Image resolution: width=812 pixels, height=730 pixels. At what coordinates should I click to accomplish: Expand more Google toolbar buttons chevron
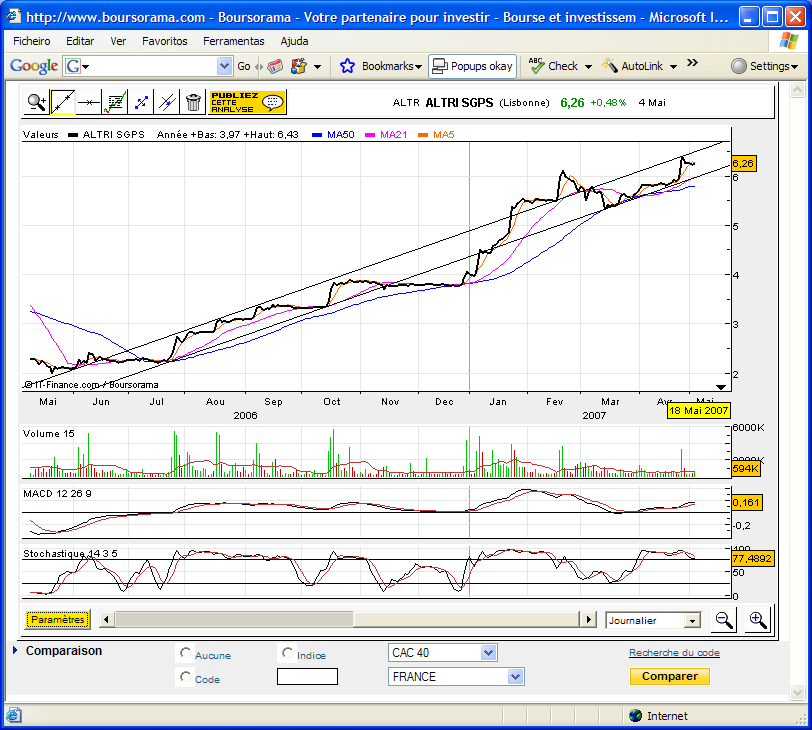click(692, 63)
